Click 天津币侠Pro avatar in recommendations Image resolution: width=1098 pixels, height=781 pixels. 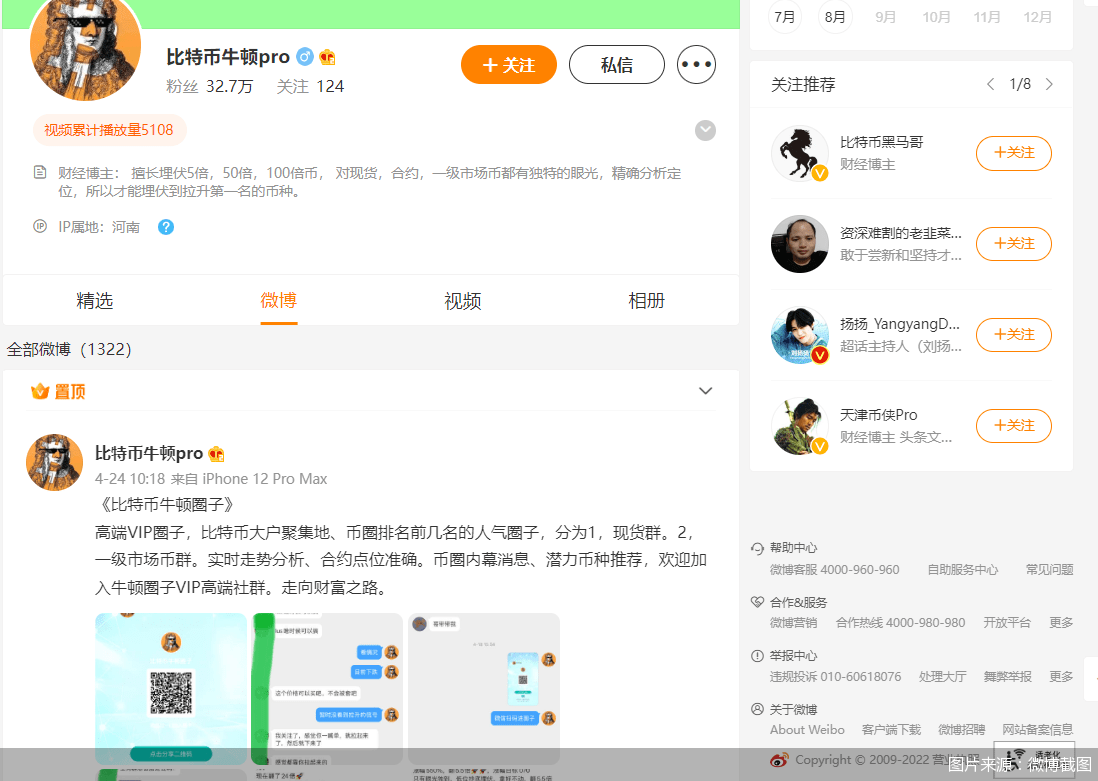point(799,426)
